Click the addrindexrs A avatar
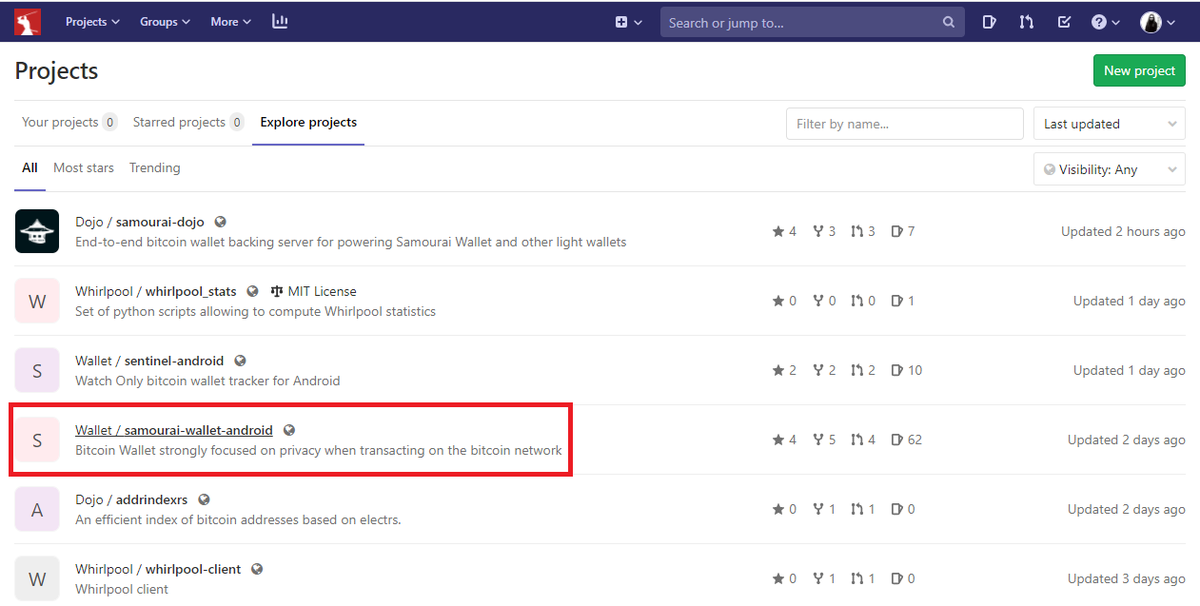 (37, 509)
